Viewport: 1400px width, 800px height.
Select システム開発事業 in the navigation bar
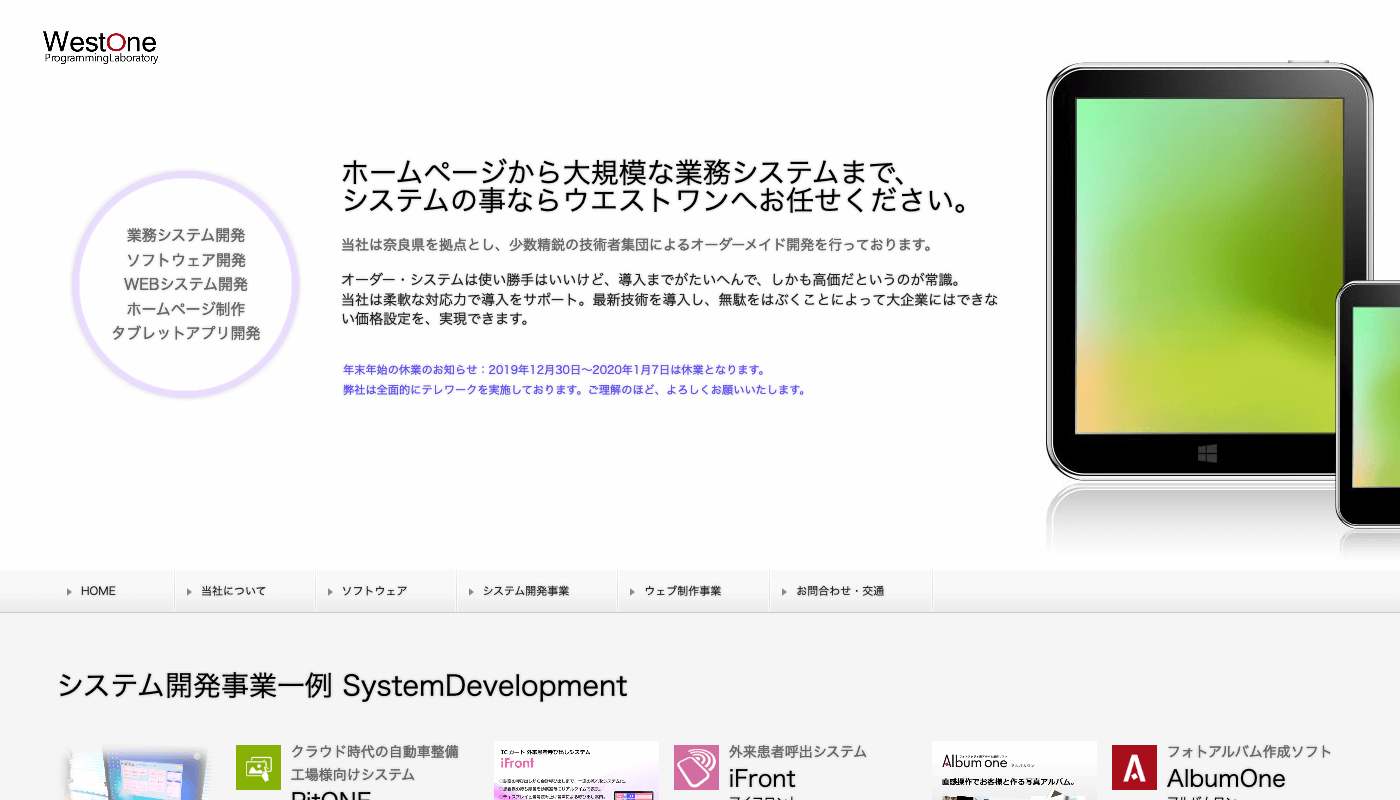525,591
